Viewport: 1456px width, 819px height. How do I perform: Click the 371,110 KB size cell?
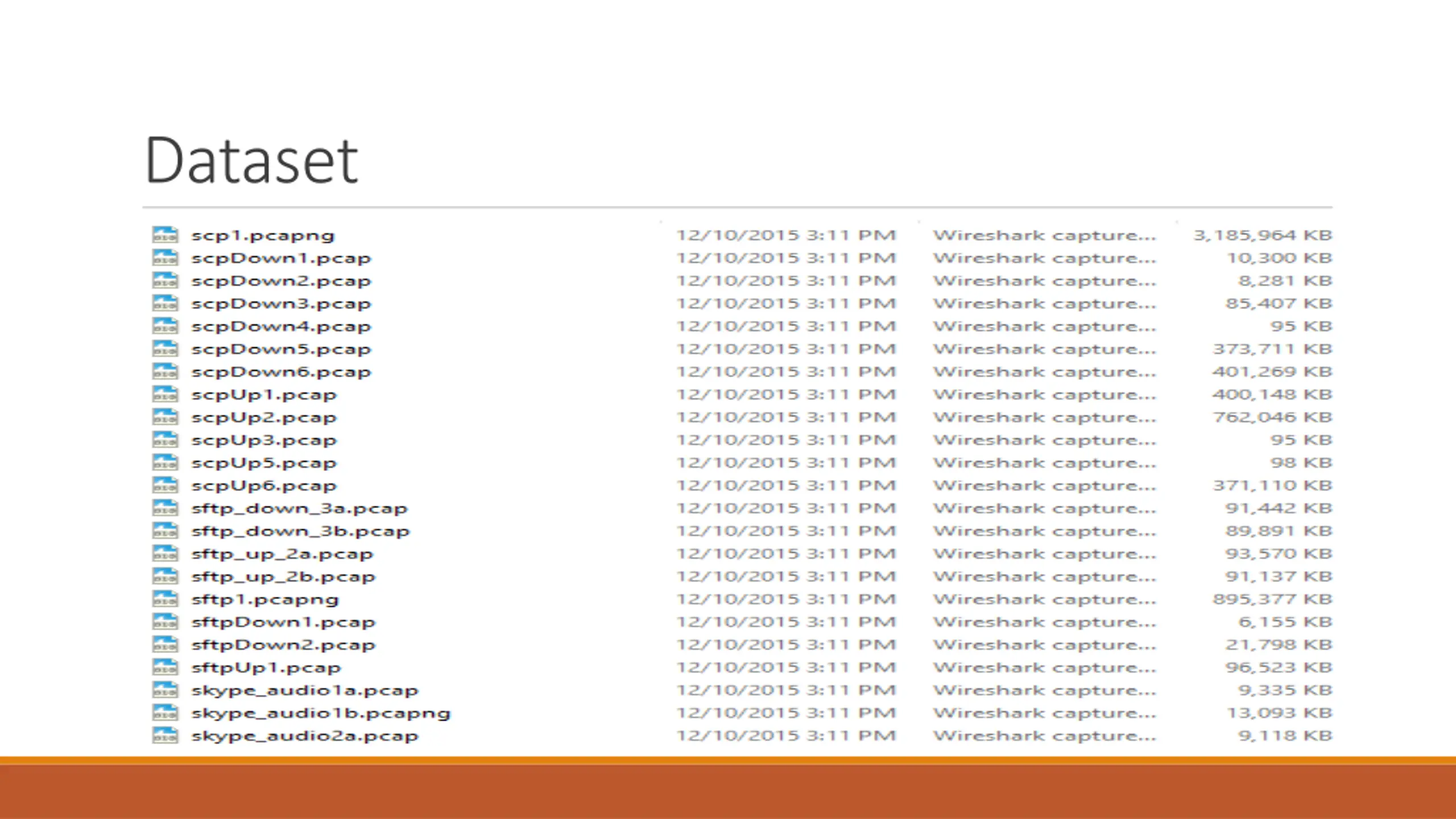(x=1272, y=486)
